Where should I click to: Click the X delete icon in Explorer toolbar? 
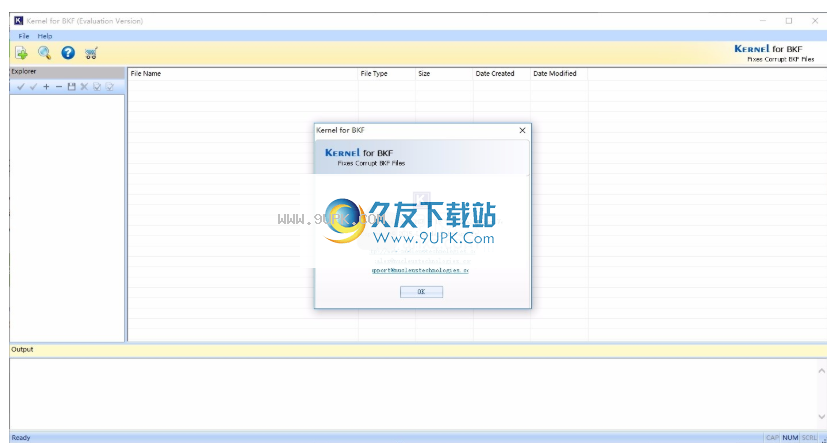[x=84, y=87]
